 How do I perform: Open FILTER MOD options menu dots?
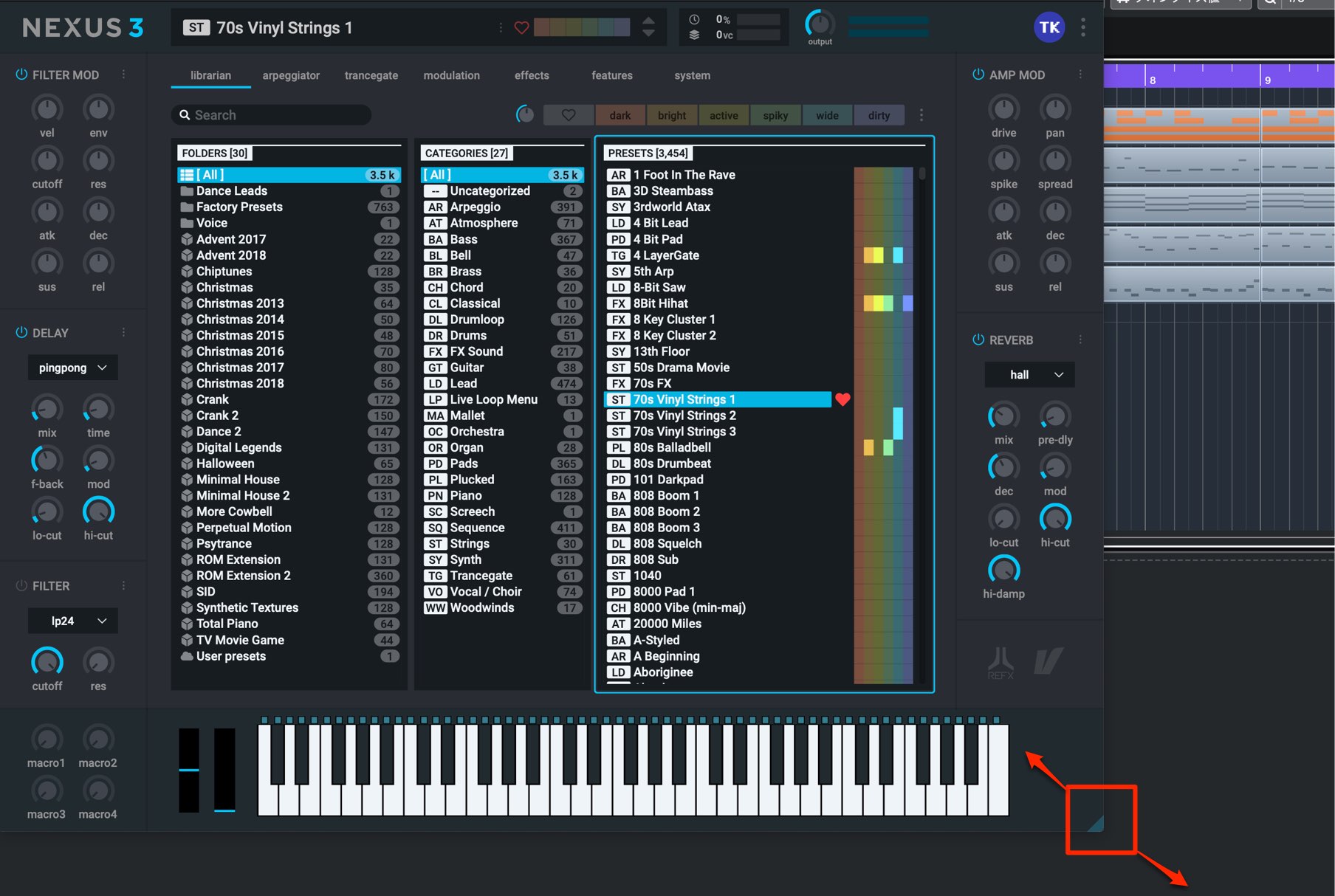point(123,75)
